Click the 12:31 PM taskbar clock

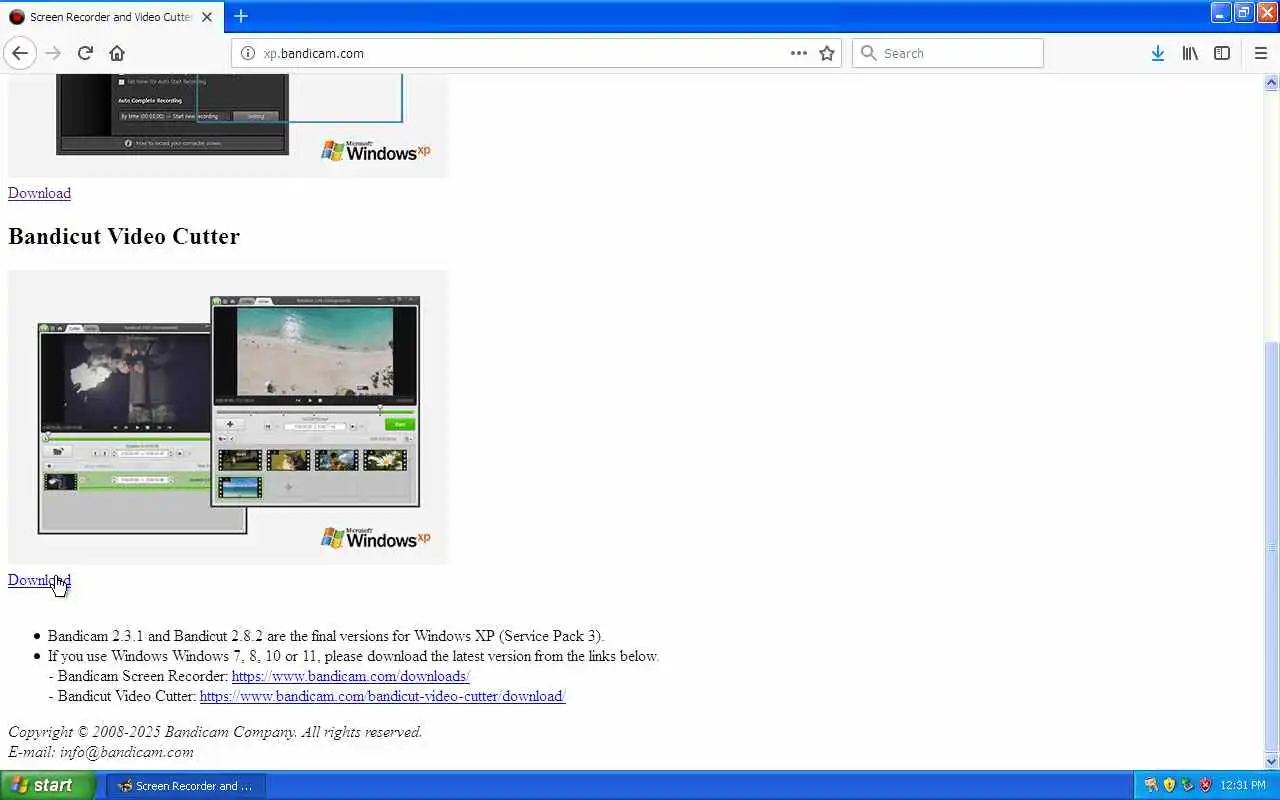click(x=1243, y=786)
